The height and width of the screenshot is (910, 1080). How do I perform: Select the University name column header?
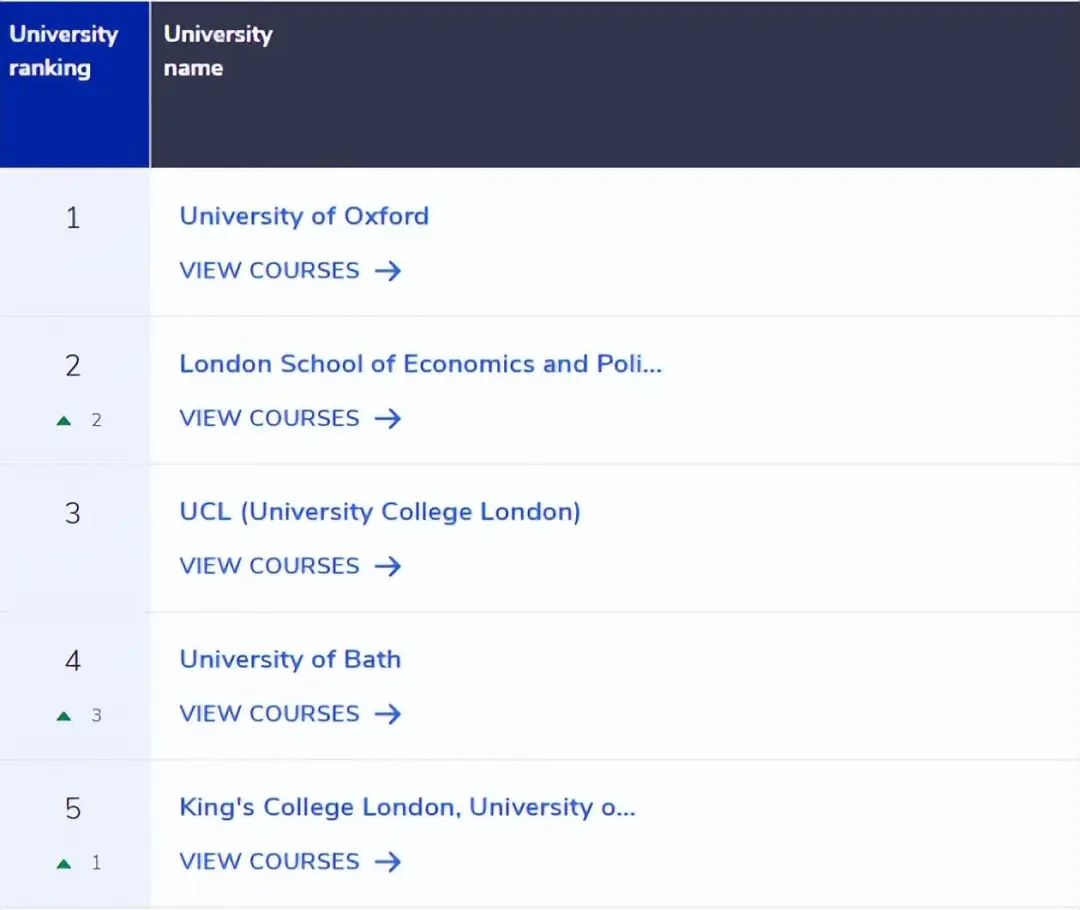pos(217,51)
